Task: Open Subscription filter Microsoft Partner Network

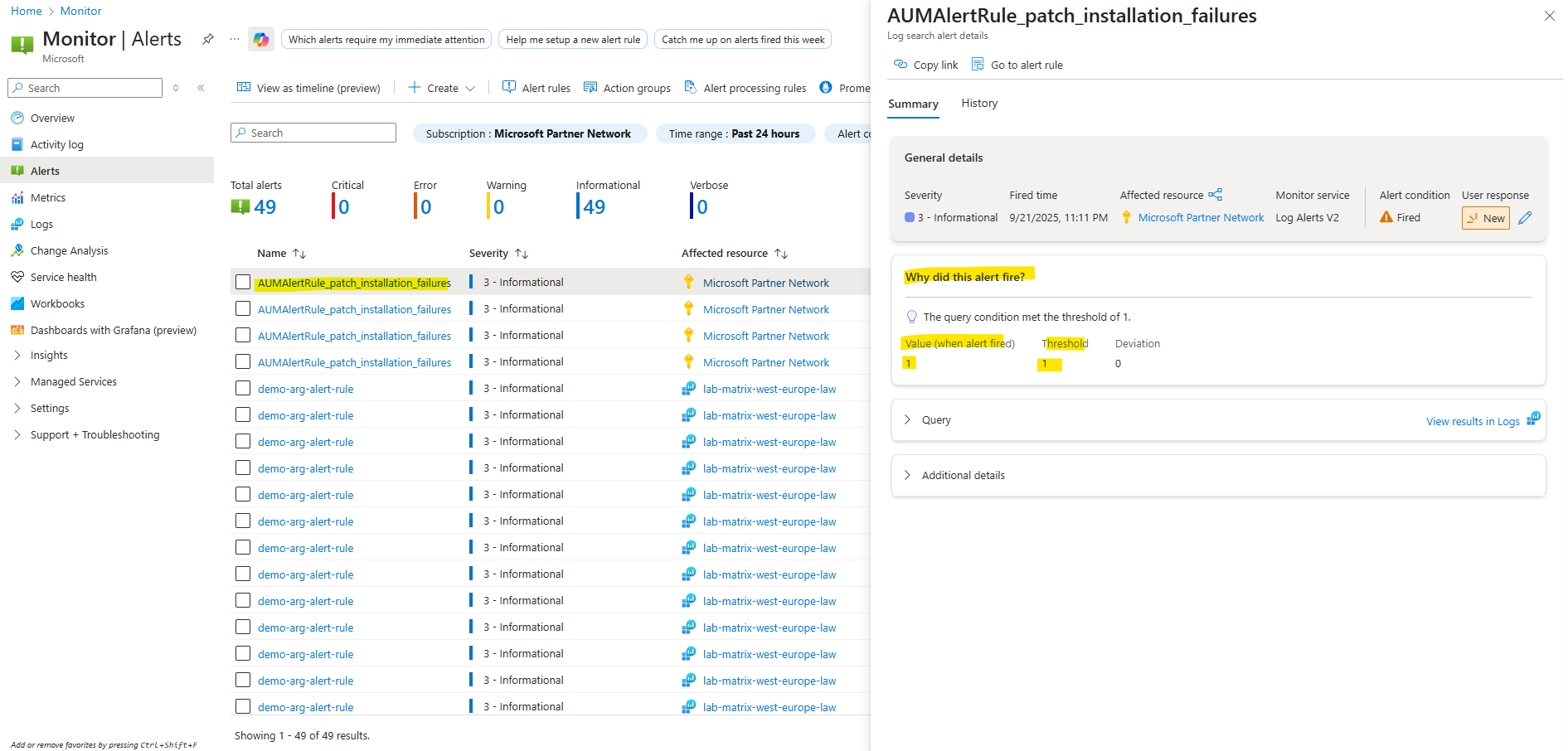Action: [x=529, y=133]
